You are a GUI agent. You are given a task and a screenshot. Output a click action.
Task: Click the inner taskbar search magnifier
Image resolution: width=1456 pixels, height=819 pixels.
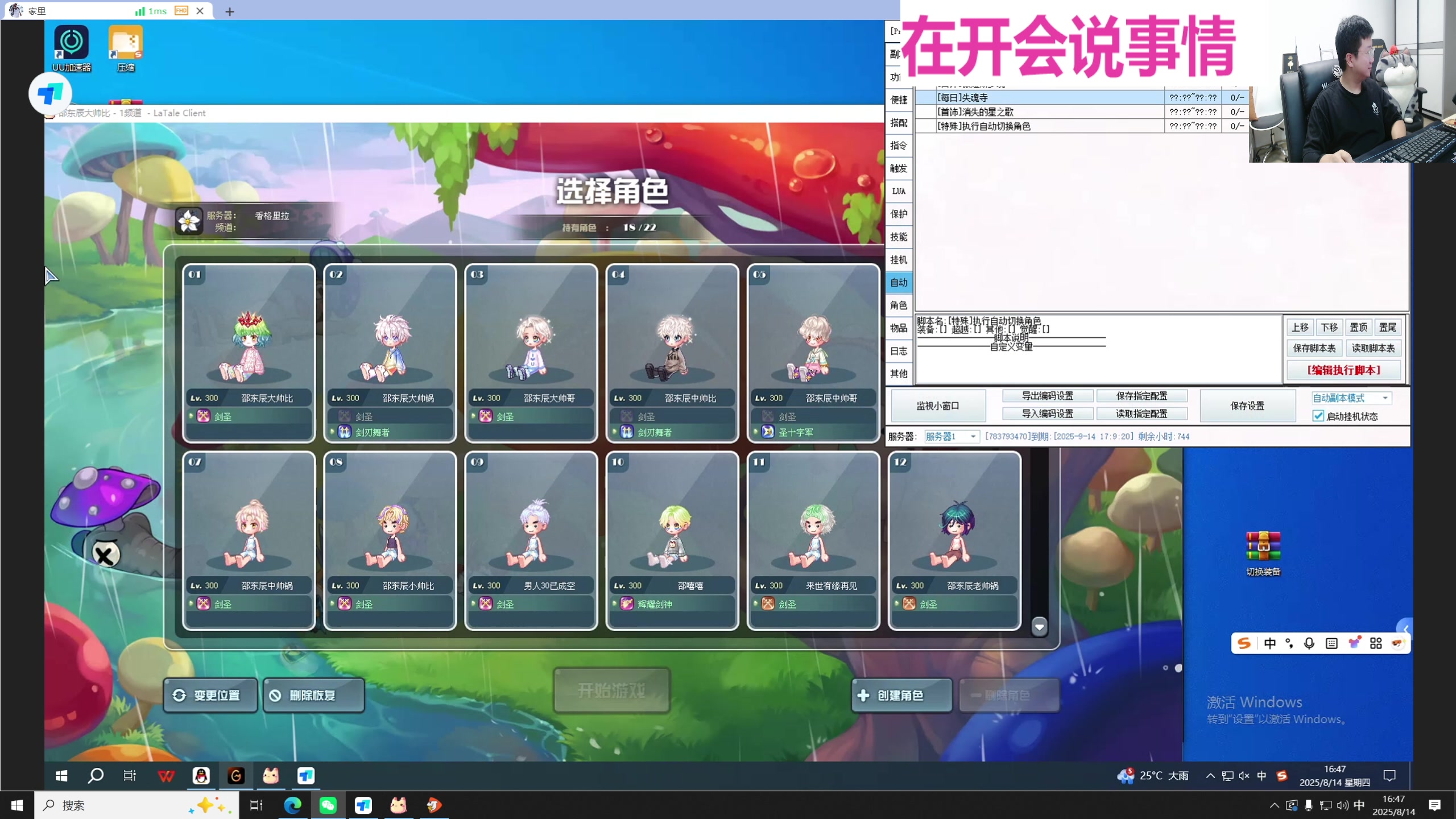pyautogui.click(x=96, y=776)
